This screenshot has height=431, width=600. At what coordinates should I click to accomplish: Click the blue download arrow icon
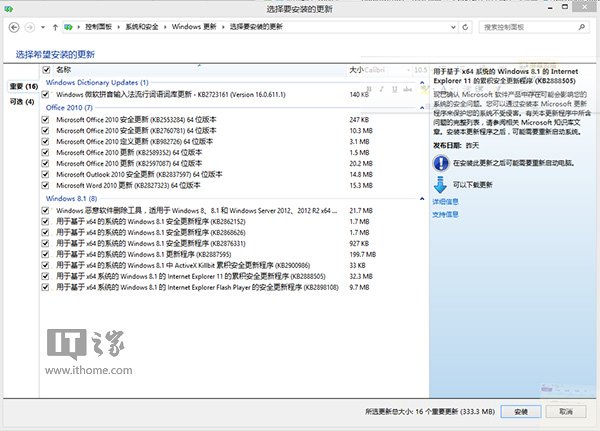click(440, 184)
